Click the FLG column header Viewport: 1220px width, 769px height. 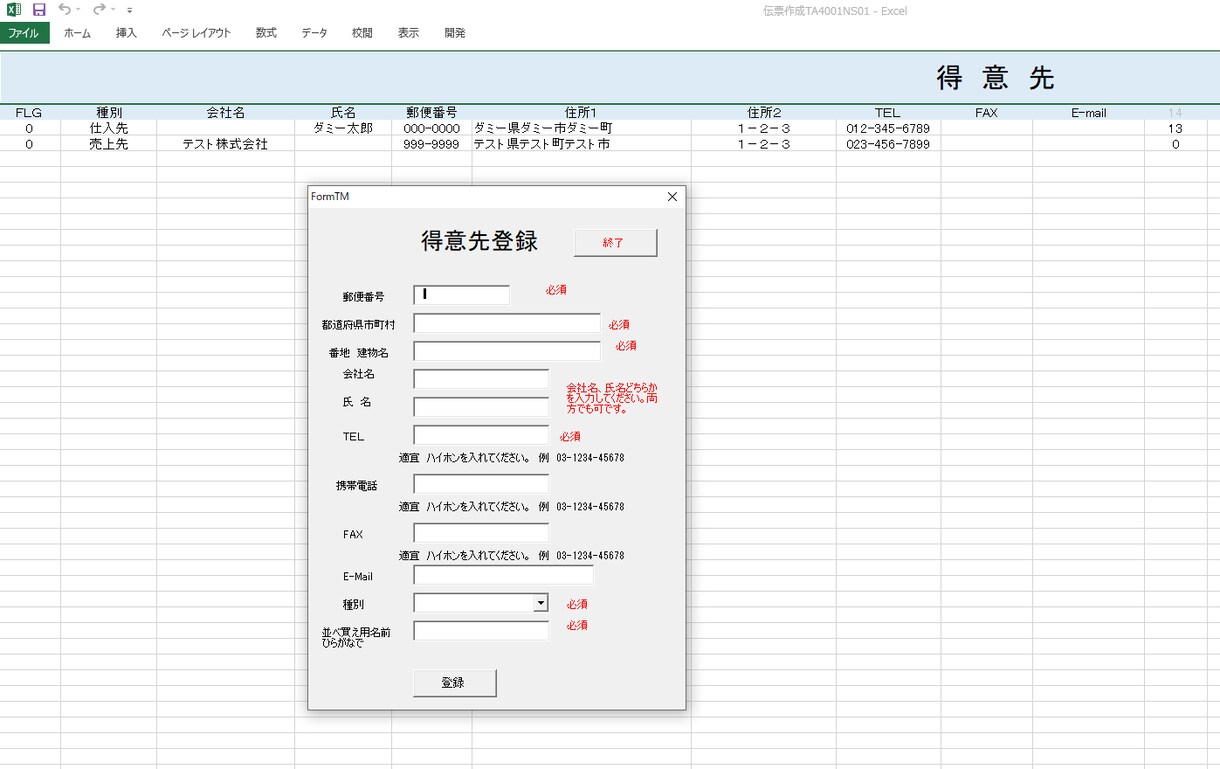[29, 113]
